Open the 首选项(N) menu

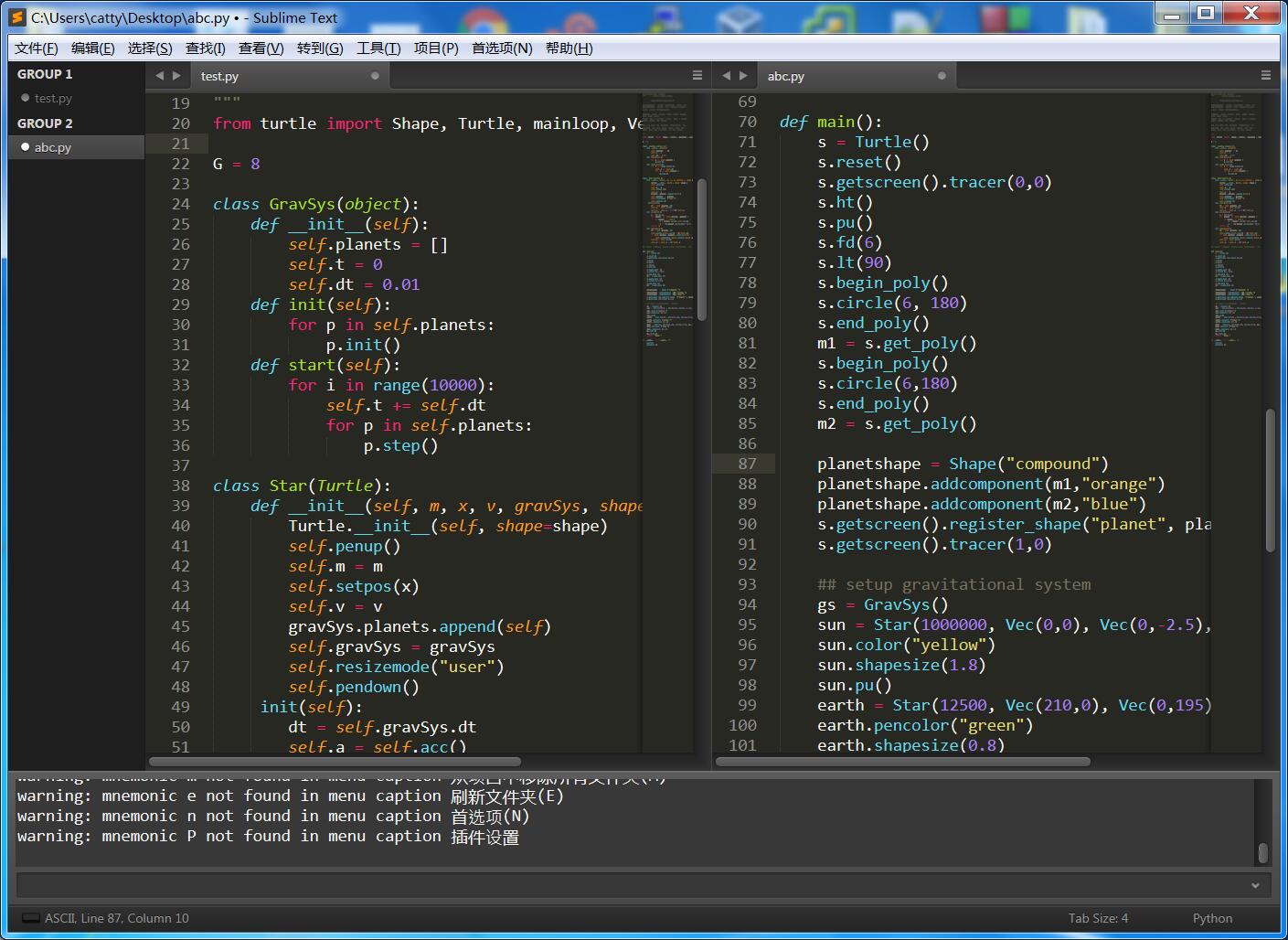501,48
